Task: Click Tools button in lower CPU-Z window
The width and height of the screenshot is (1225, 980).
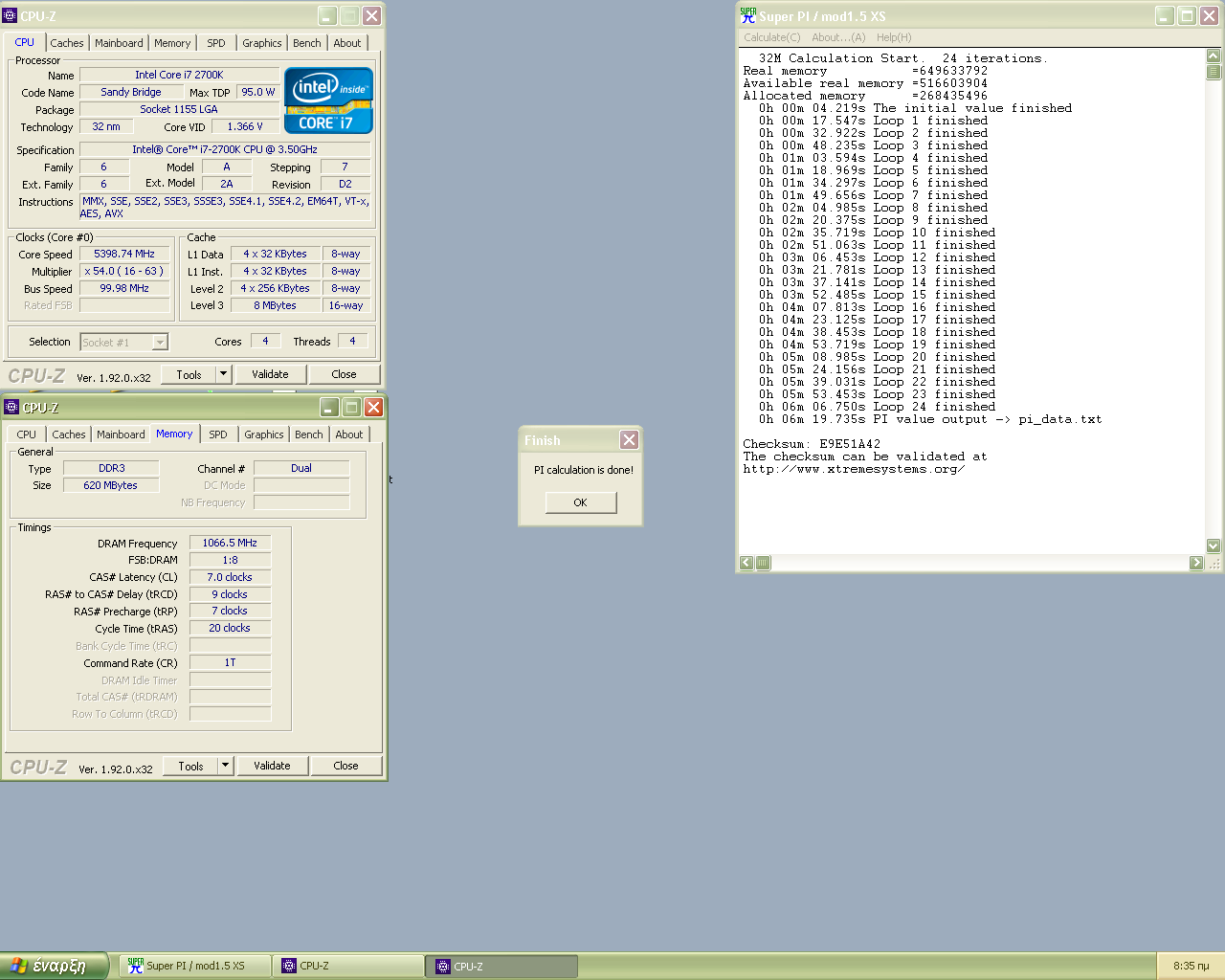Action: (190, 766)
